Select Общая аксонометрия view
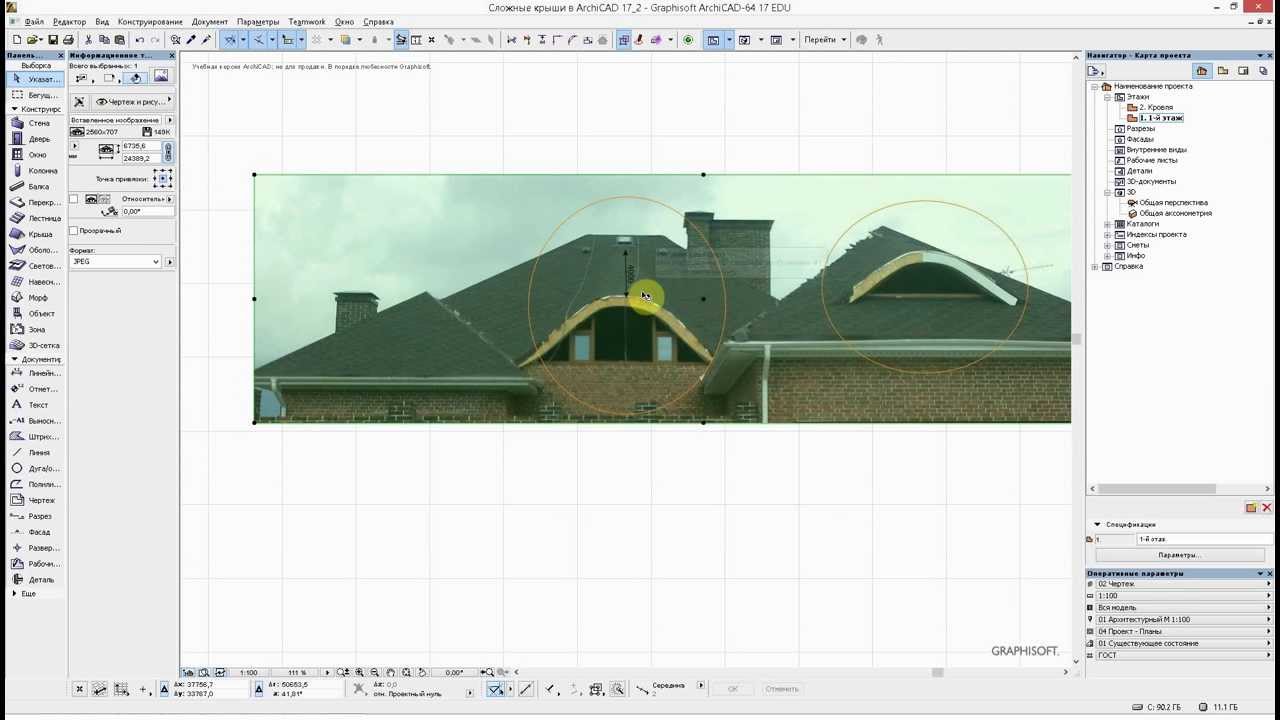The height and width of the screenshot is (720, 1280). [1174, 213]
